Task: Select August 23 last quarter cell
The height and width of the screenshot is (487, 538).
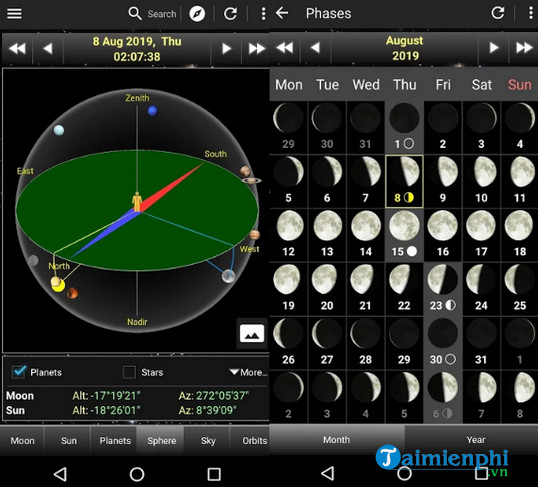Action: (443, 289)
